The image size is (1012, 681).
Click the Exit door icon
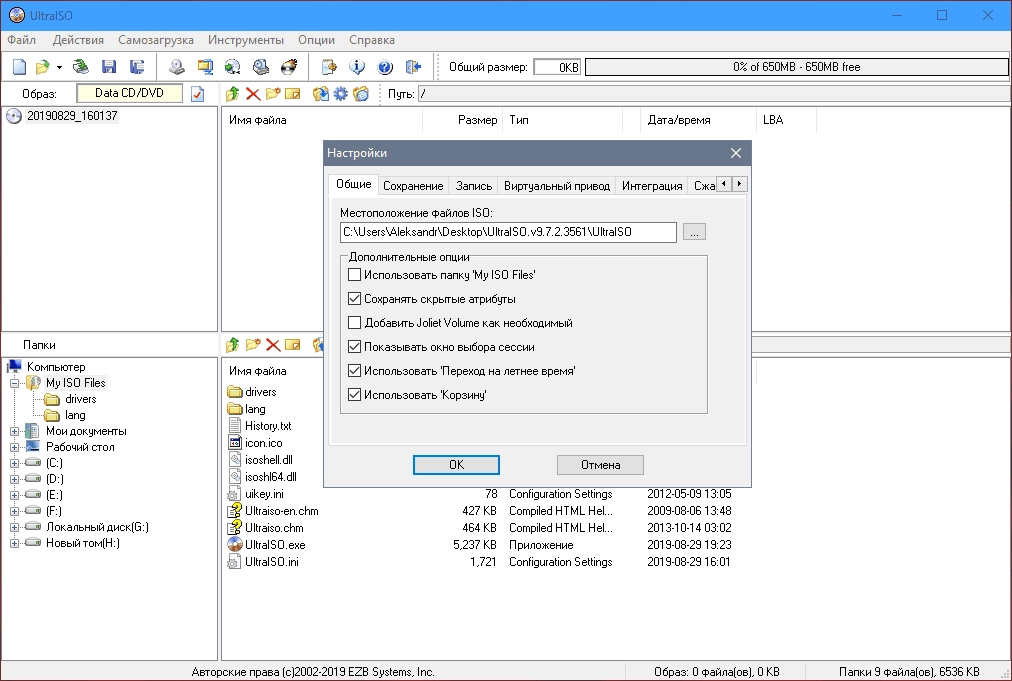click(x=413, y=66)
